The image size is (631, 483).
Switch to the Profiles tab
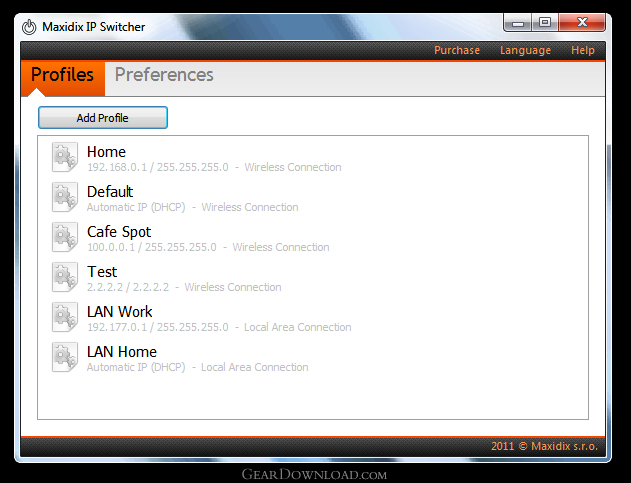pyautogui.click(x=63, y=78)
